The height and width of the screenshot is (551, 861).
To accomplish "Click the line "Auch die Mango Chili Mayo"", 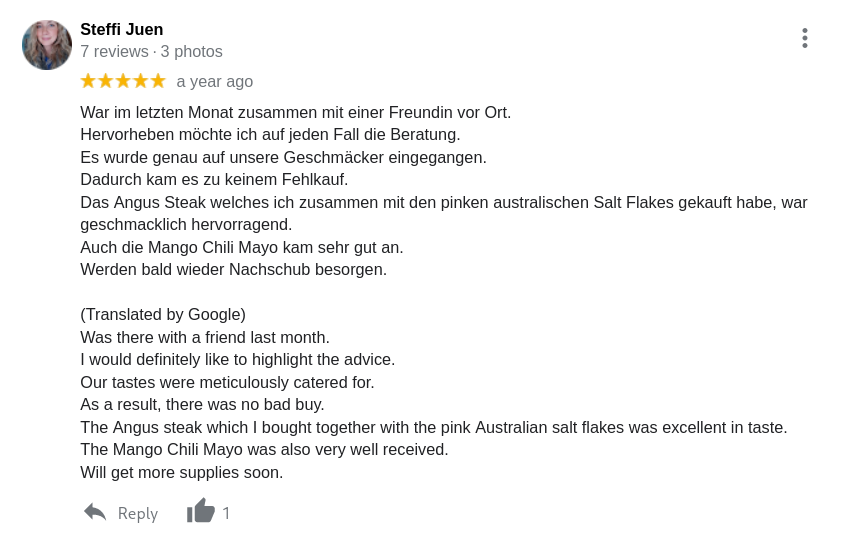I will pyautogui.click(x=242, y=247).
